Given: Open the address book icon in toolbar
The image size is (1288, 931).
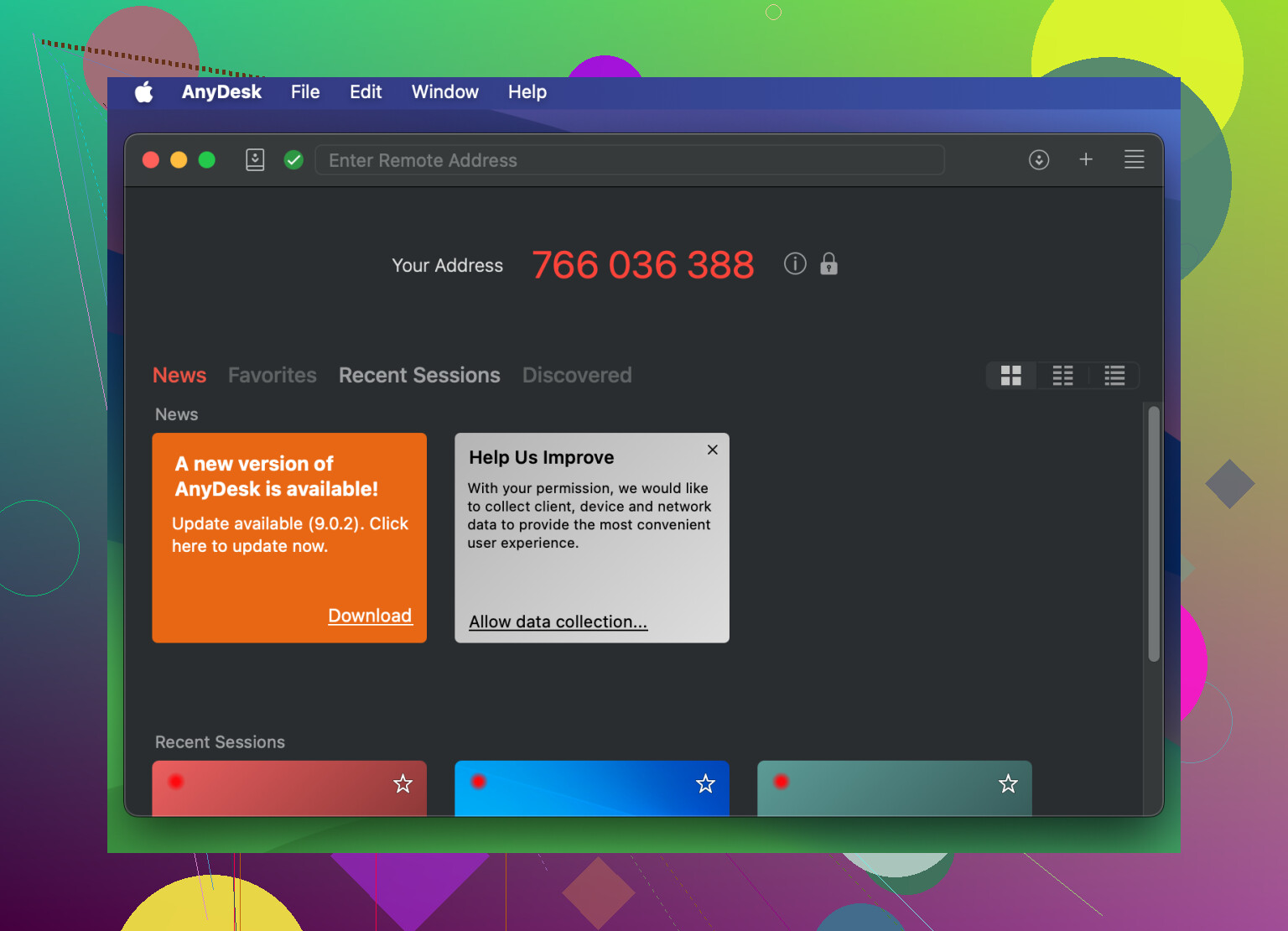Looking at the screenshot, I should coord(255,159).
